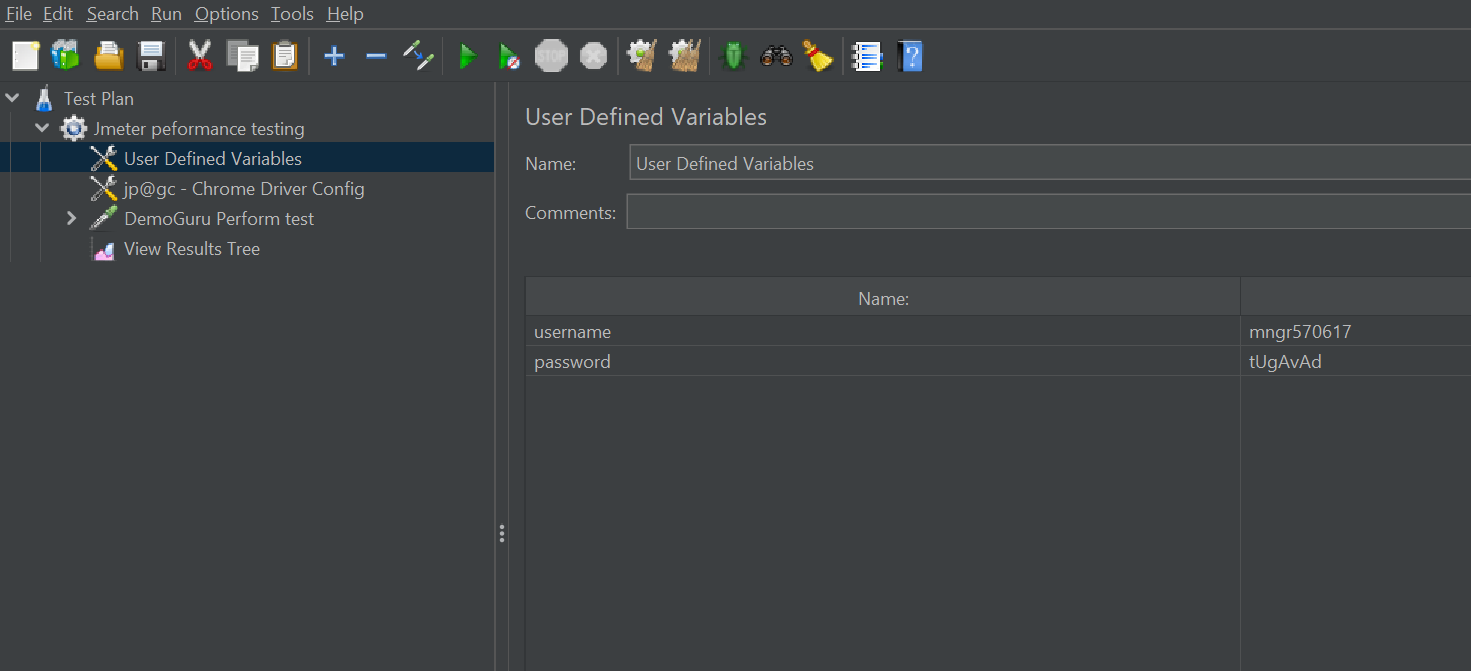Click the New test plan icon

(x=25, y=56)
